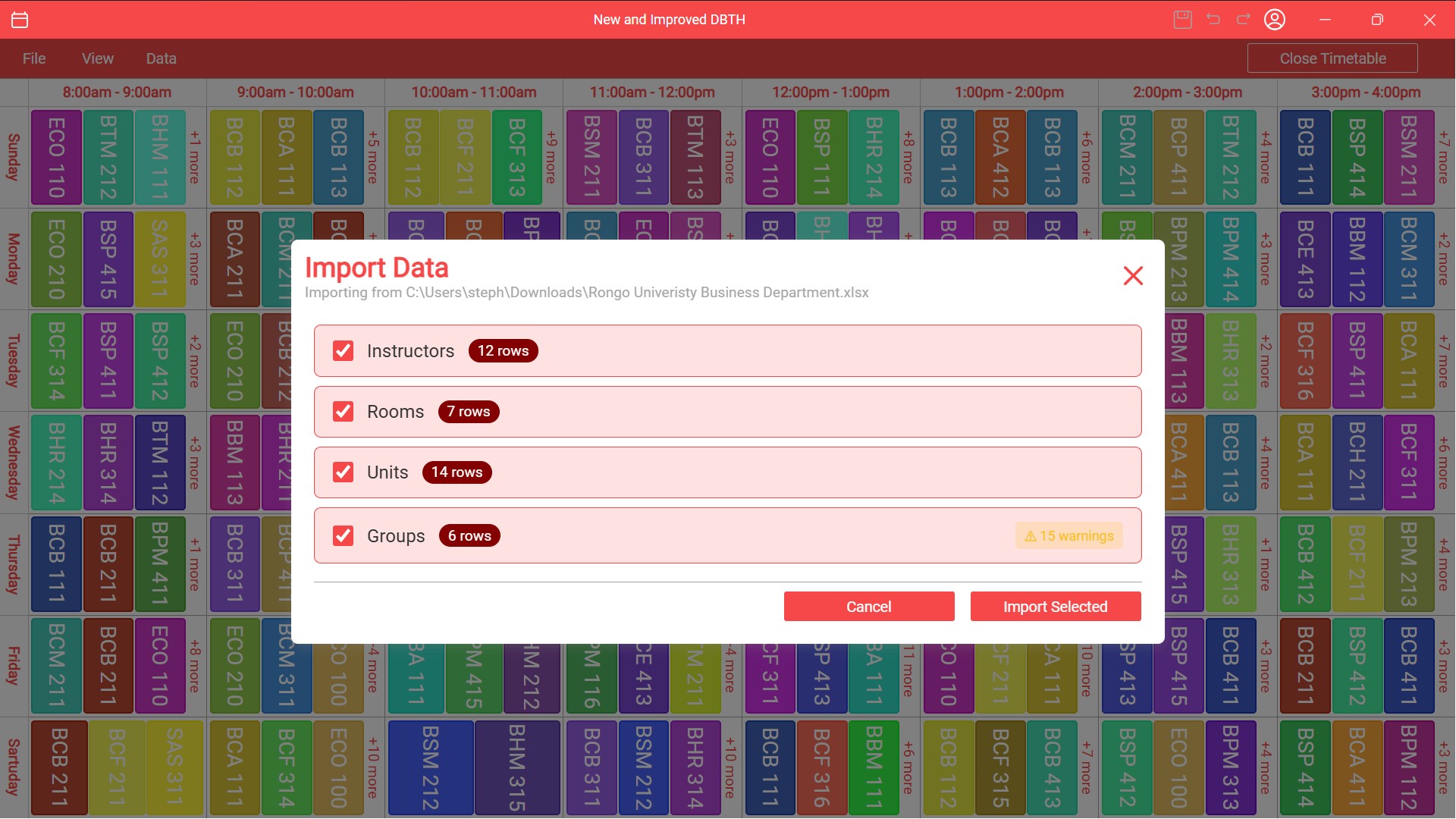Viewport: 1456px width, 819px height.
Task: Click the undo arrow icon
Action: pos(1213,20)
